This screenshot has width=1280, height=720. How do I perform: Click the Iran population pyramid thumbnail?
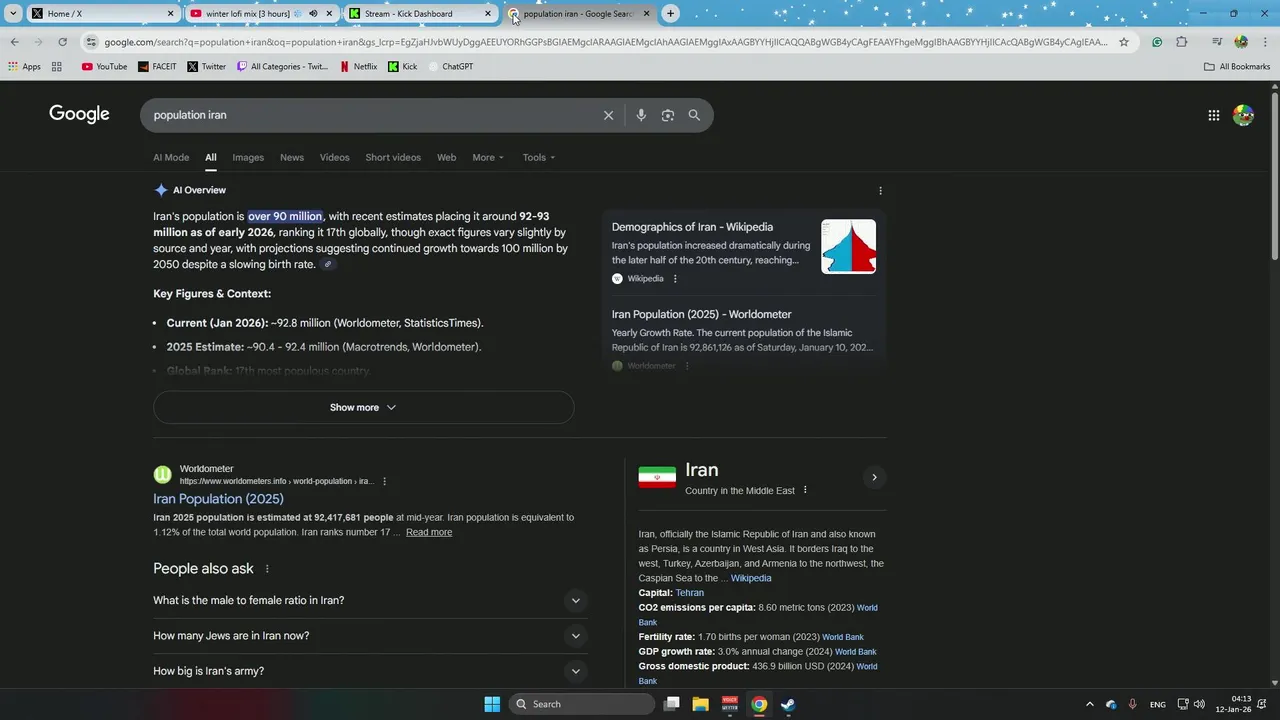pyautogui.click(x=848, y=247)
